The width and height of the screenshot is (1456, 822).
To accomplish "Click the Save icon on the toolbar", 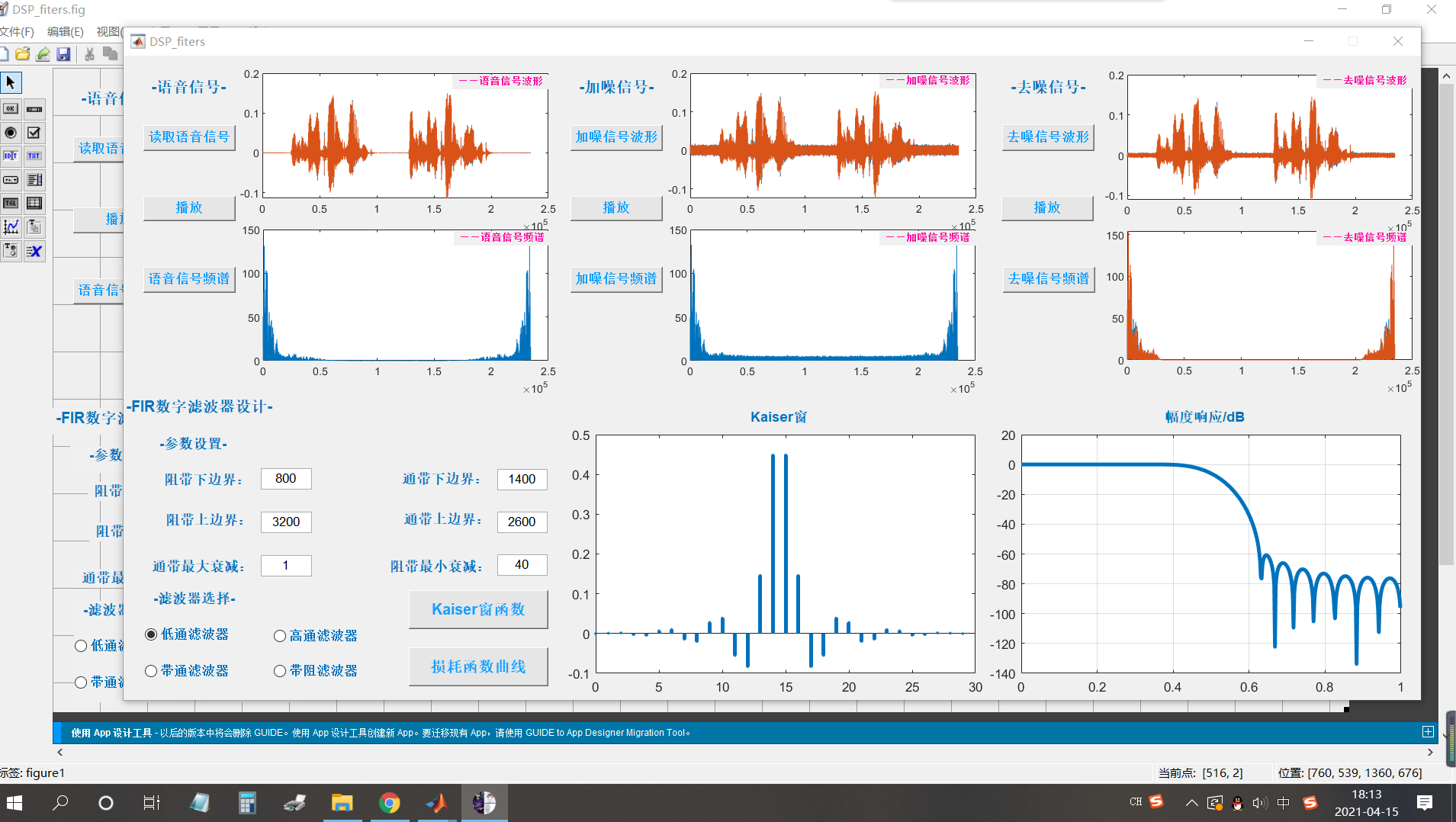I will pos(64,53).
